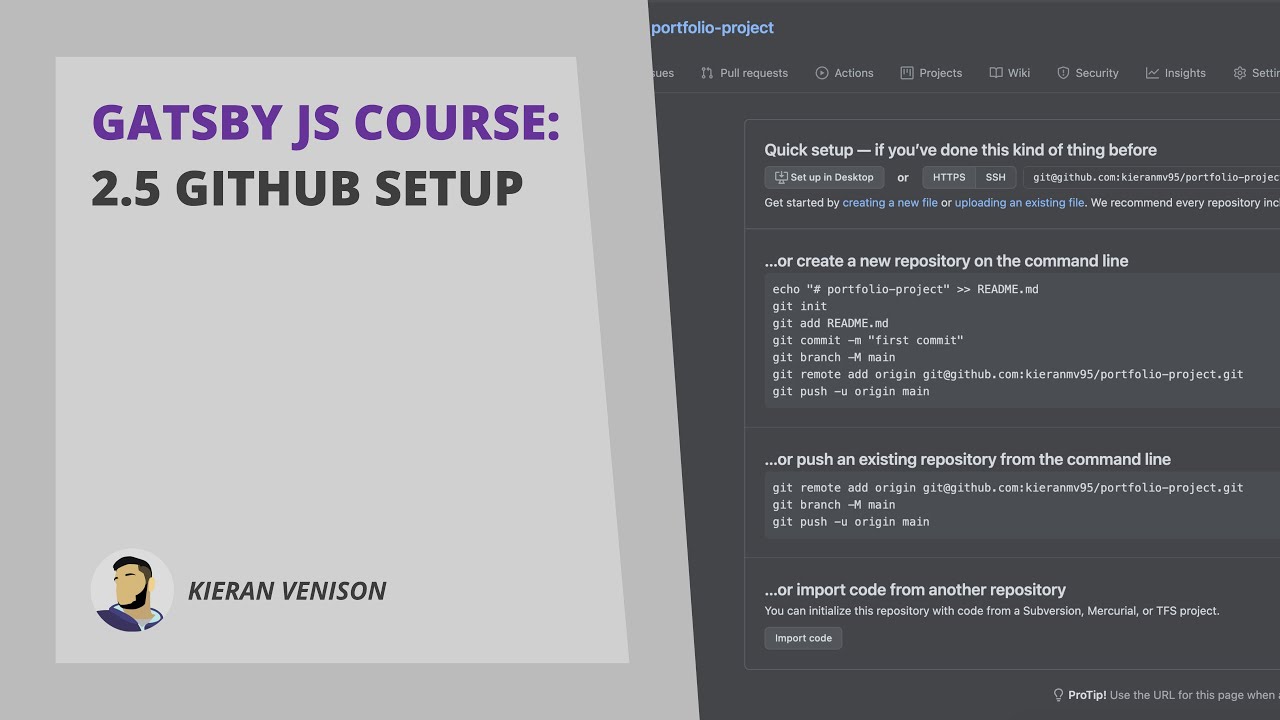Click the Projects board icon

907,73
